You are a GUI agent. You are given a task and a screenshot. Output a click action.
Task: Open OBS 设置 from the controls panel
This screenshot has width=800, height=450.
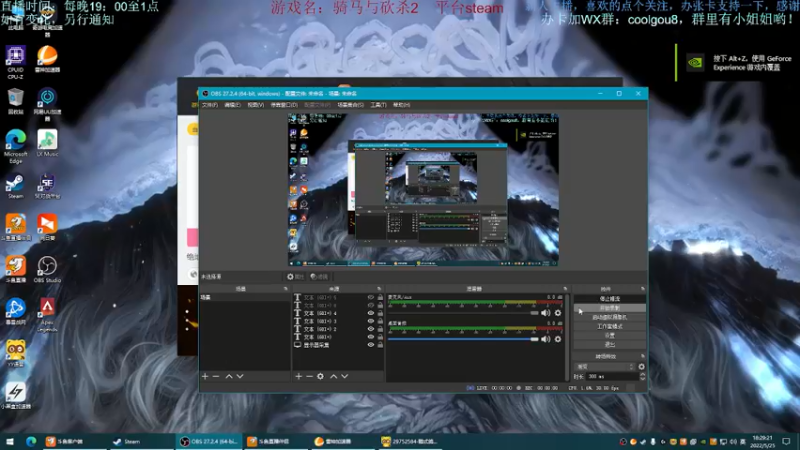610,335
